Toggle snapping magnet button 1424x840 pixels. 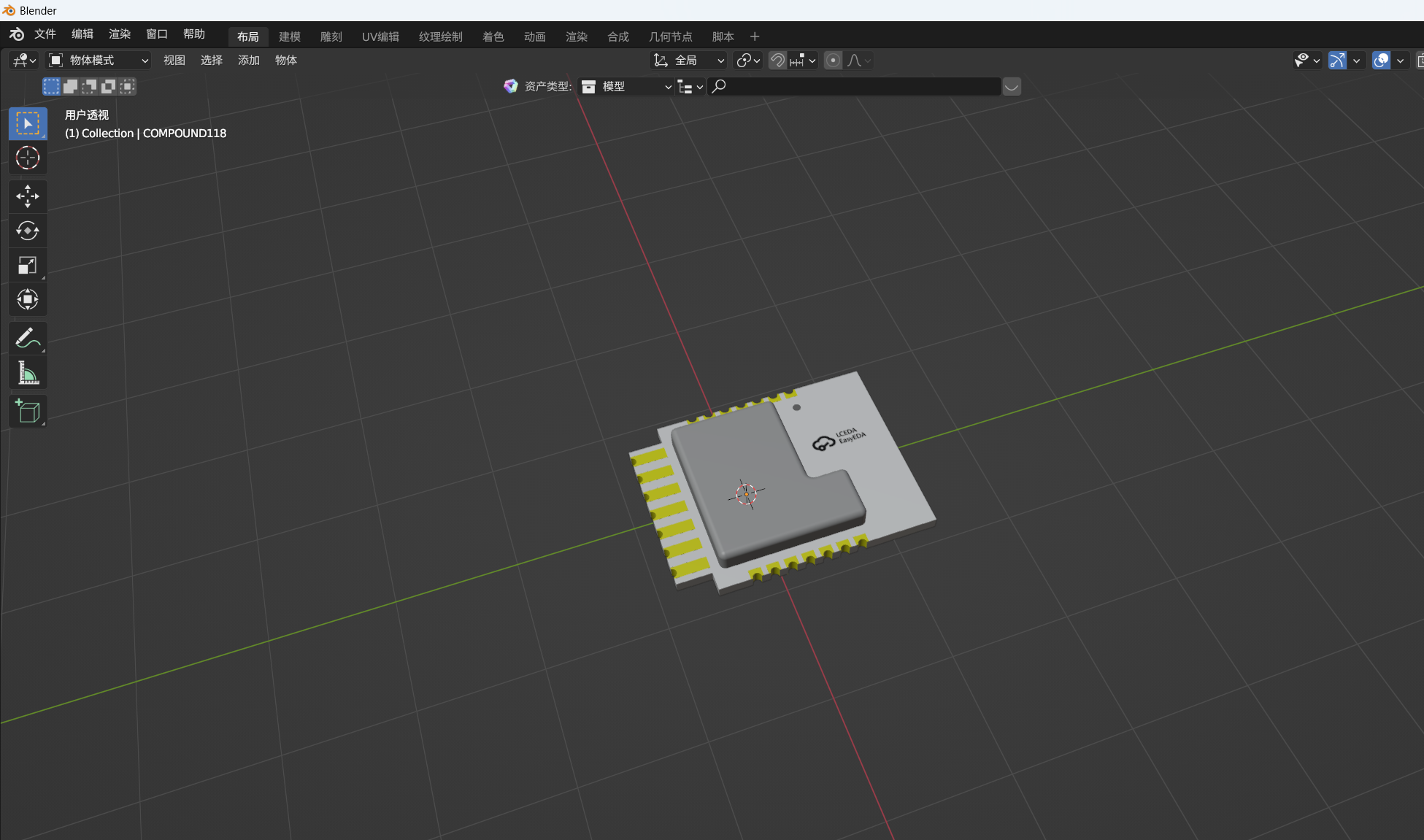(x=778, y=61)
